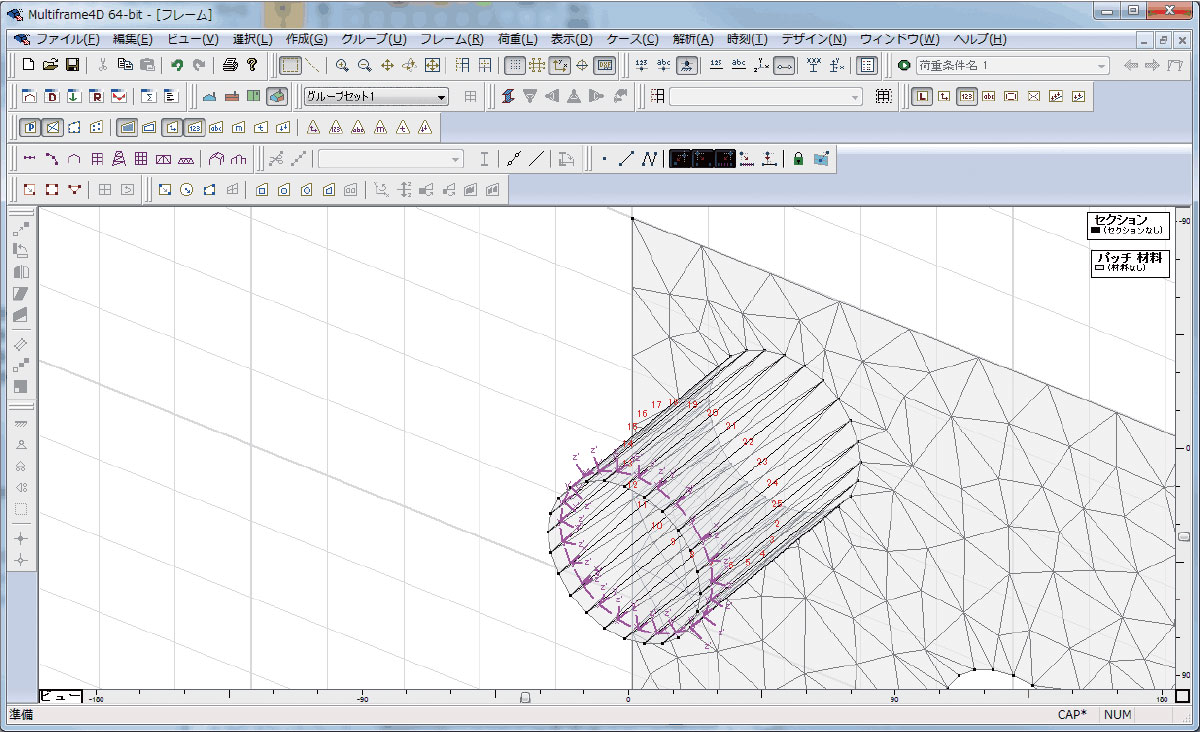1200x732 pixels.
Task: Click the Save floppy disk icon
Action: [72, 65]
